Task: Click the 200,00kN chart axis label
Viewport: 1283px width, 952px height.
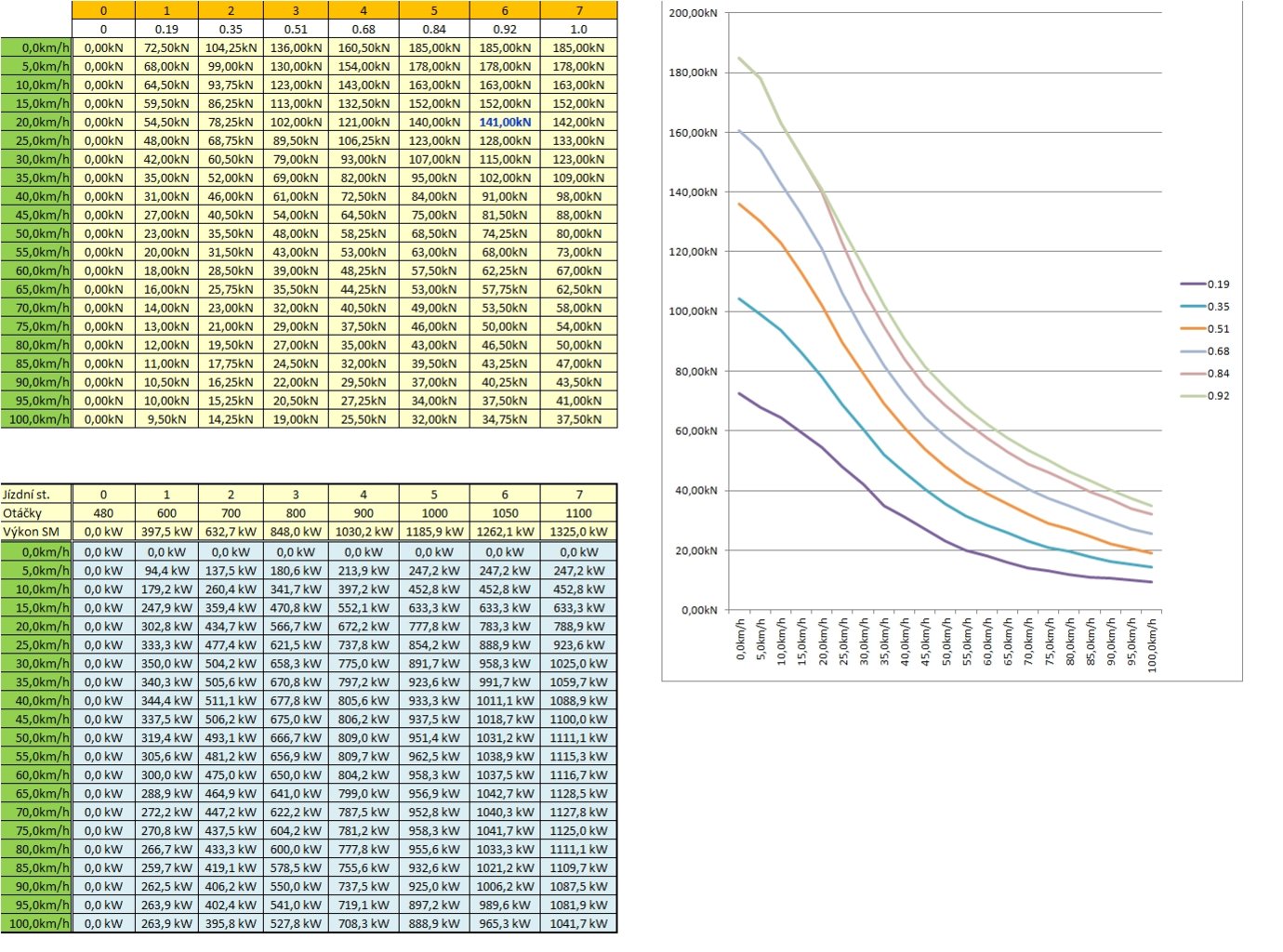Action: click(693, 13)
